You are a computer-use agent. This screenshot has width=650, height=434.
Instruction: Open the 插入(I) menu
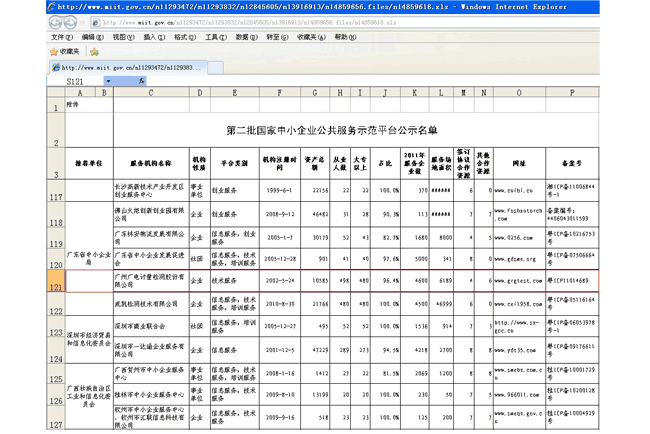[154, 37]
